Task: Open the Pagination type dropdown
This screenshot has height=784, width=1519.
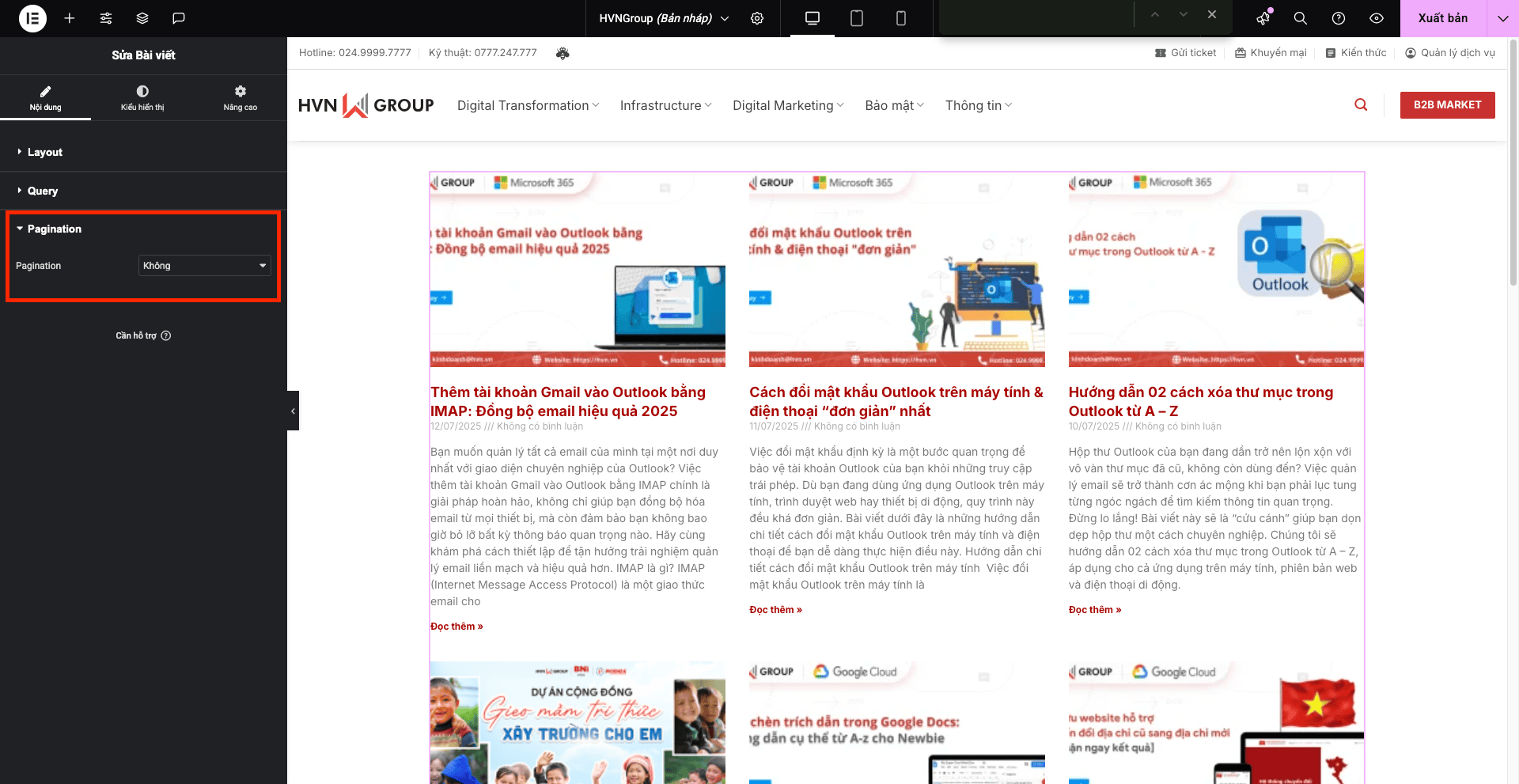Action: click(204, 266)
